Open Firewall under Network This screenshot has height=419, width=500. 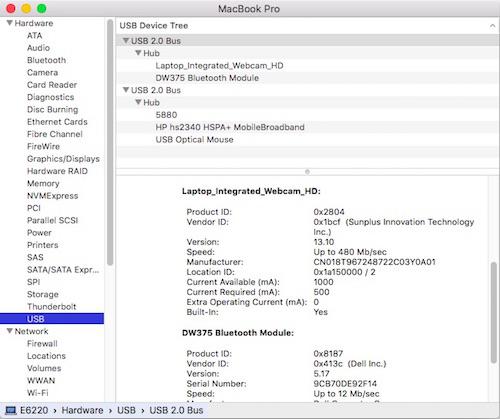(x=42, y=343)
